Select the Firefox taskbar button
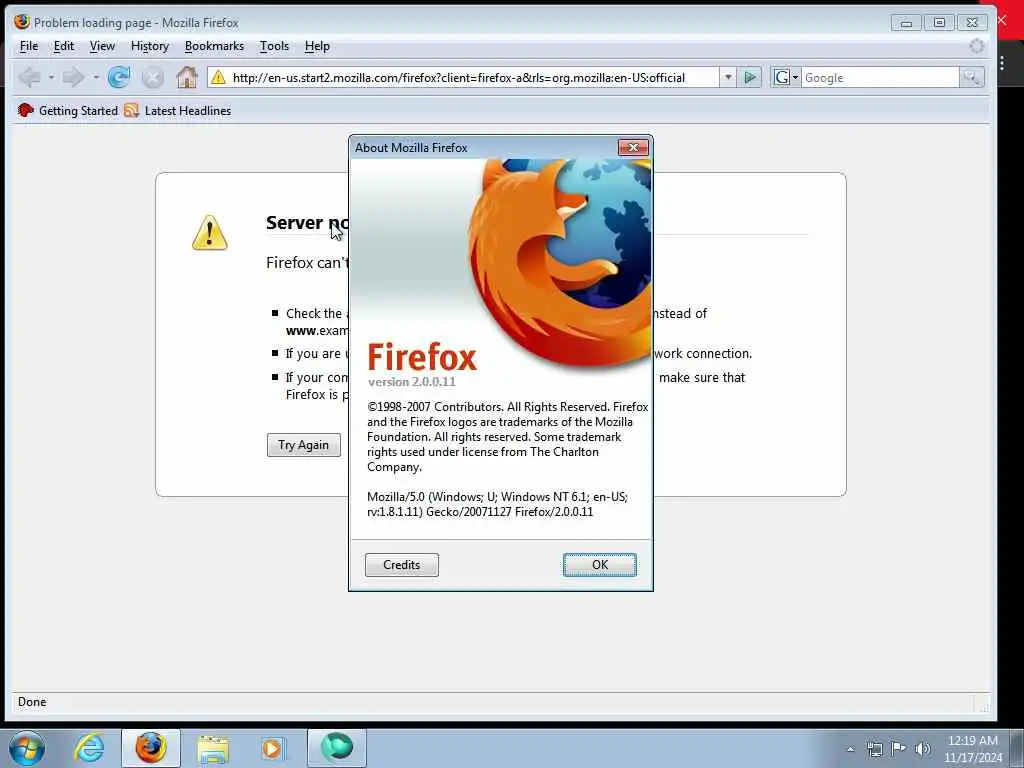This screenshot has width=1024, height=768. (x=151, y=748)
